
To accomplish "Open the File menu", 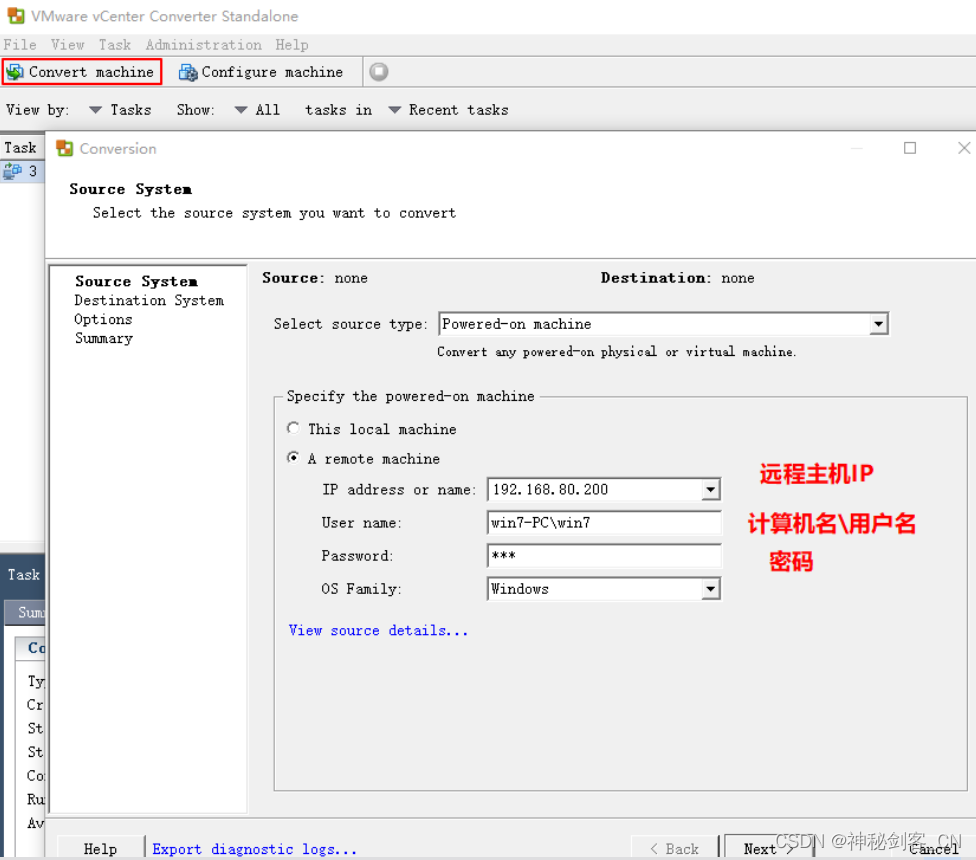I will point(20,45).
